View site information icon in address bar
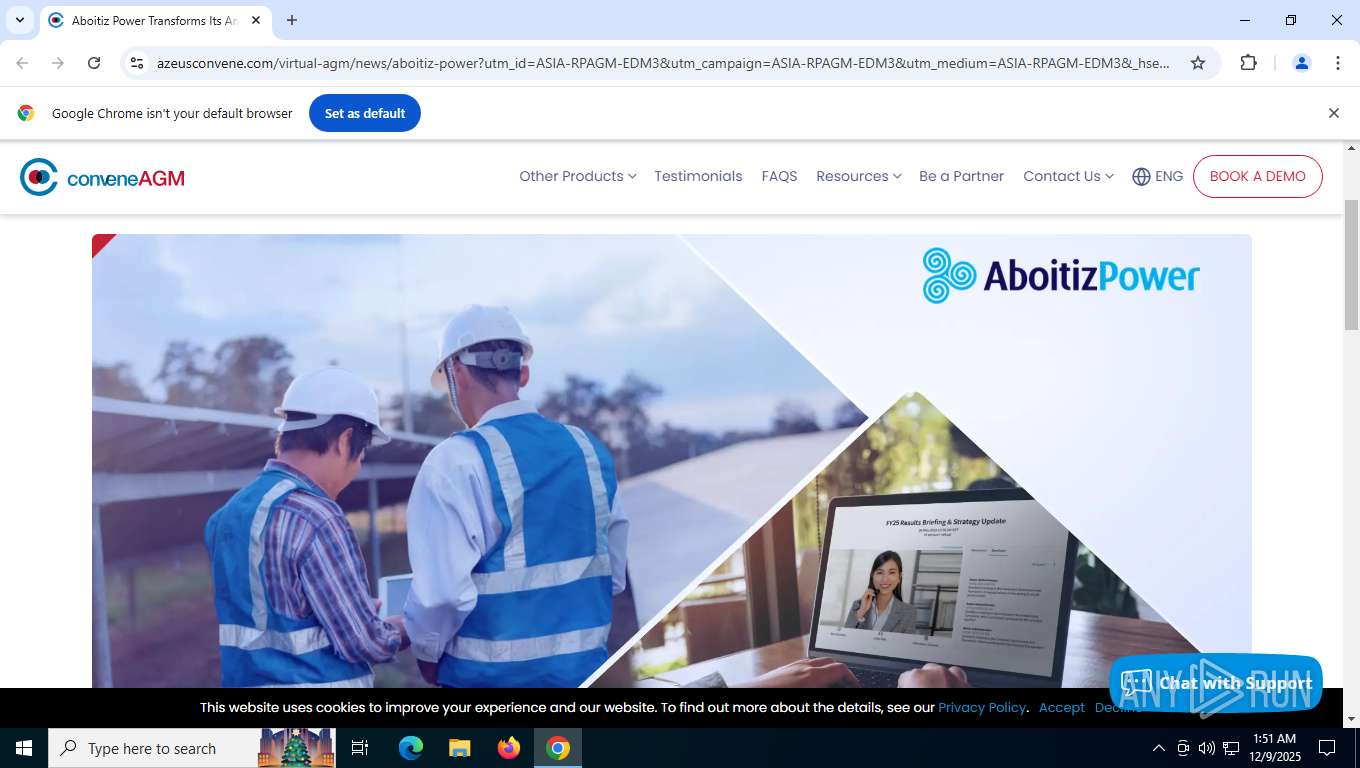This screenshot has width=1360, height=768. pyautogui.click(x=138, y=63)
